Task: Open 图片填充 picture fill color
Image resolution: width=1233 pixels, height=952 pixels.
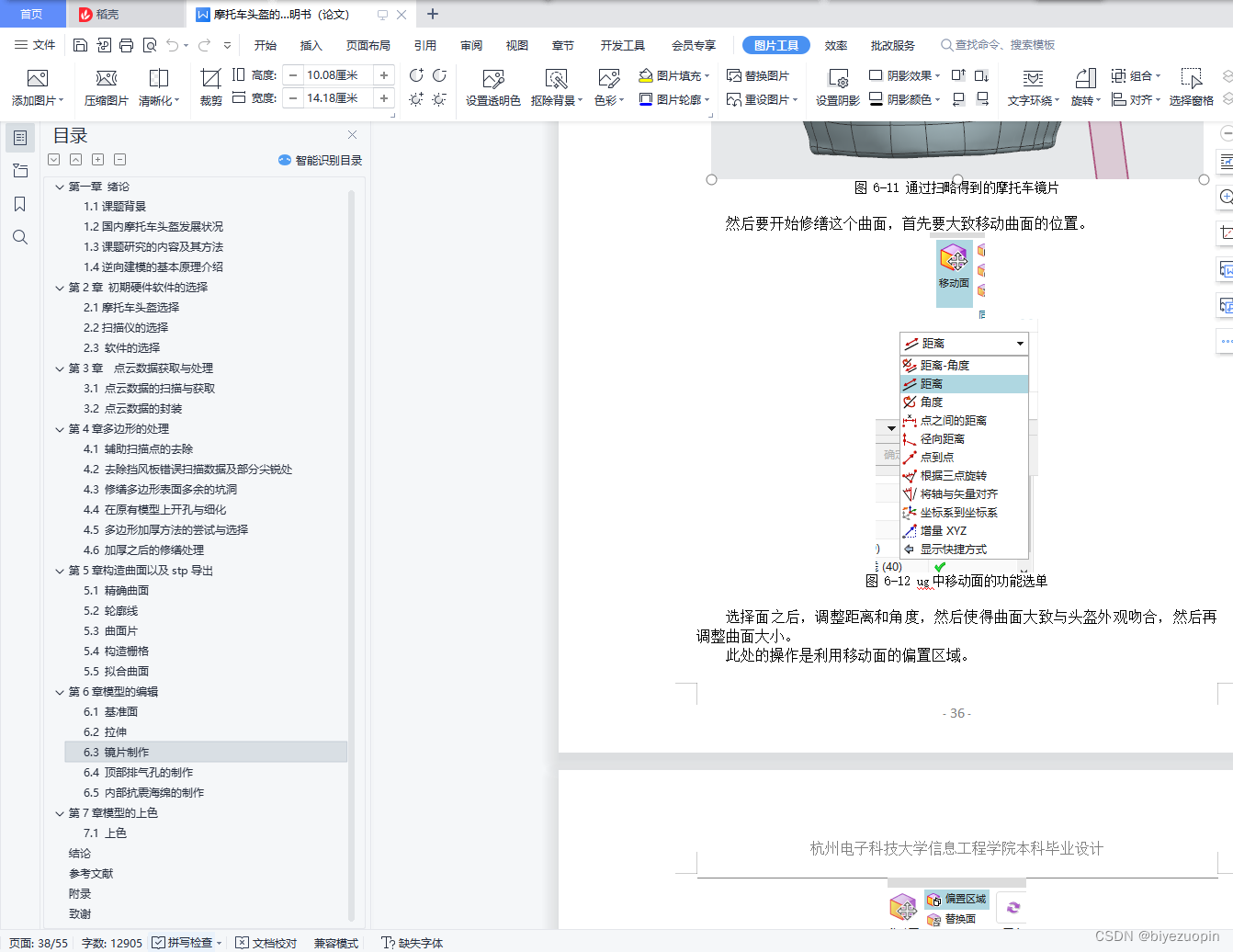Action: point(674,75)
